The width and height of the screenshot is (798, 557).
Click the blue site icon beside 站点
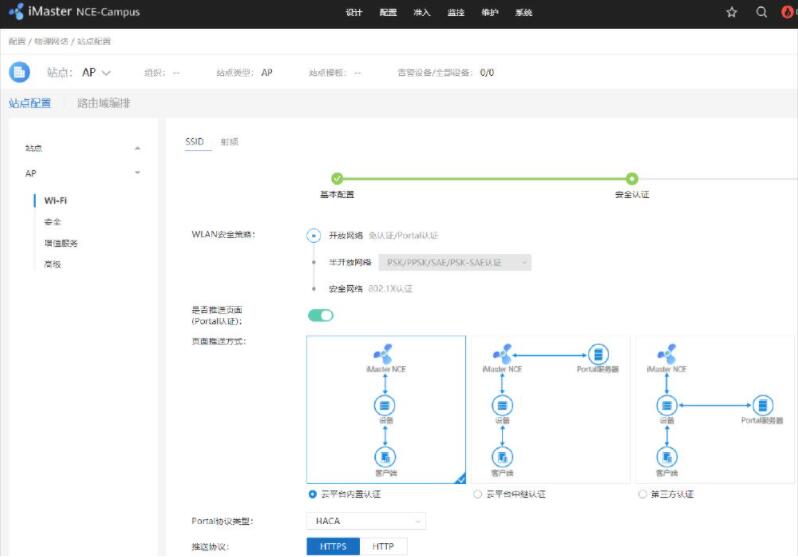[x=19, y=72]
